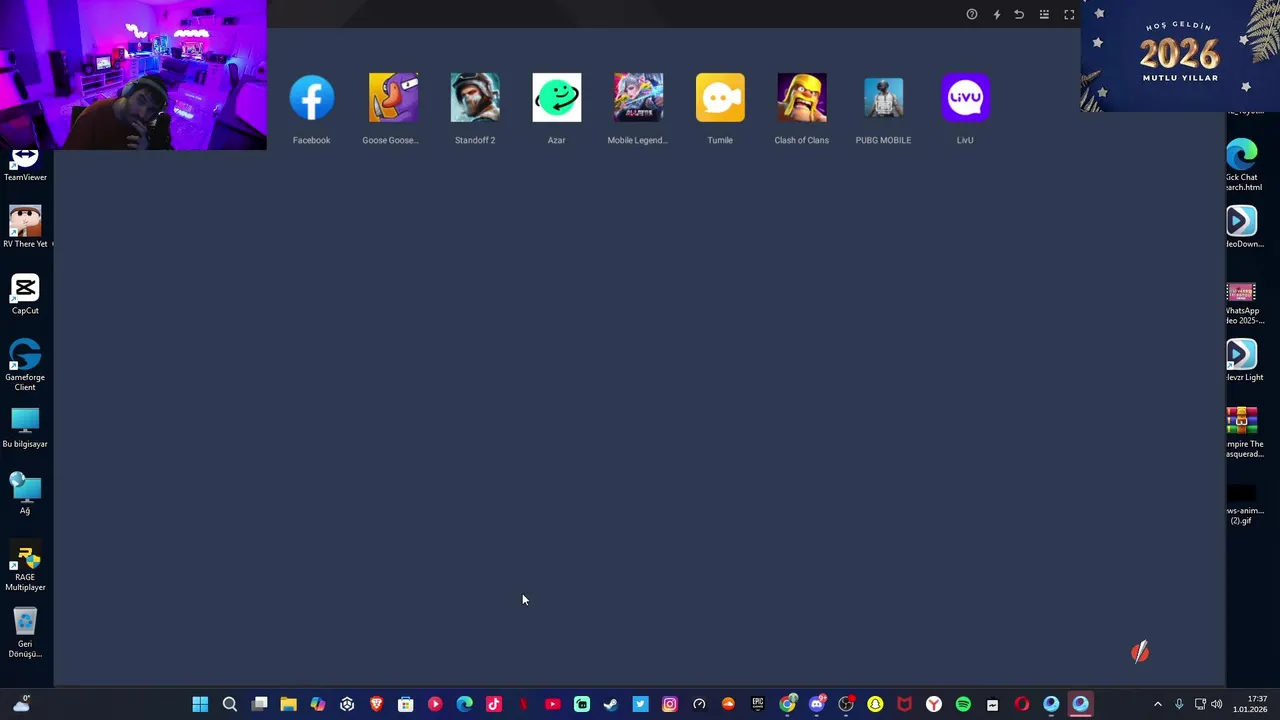Open Steam from the taskbar
Viewport: 1280px width, 720px height.
tap(611, 704)
